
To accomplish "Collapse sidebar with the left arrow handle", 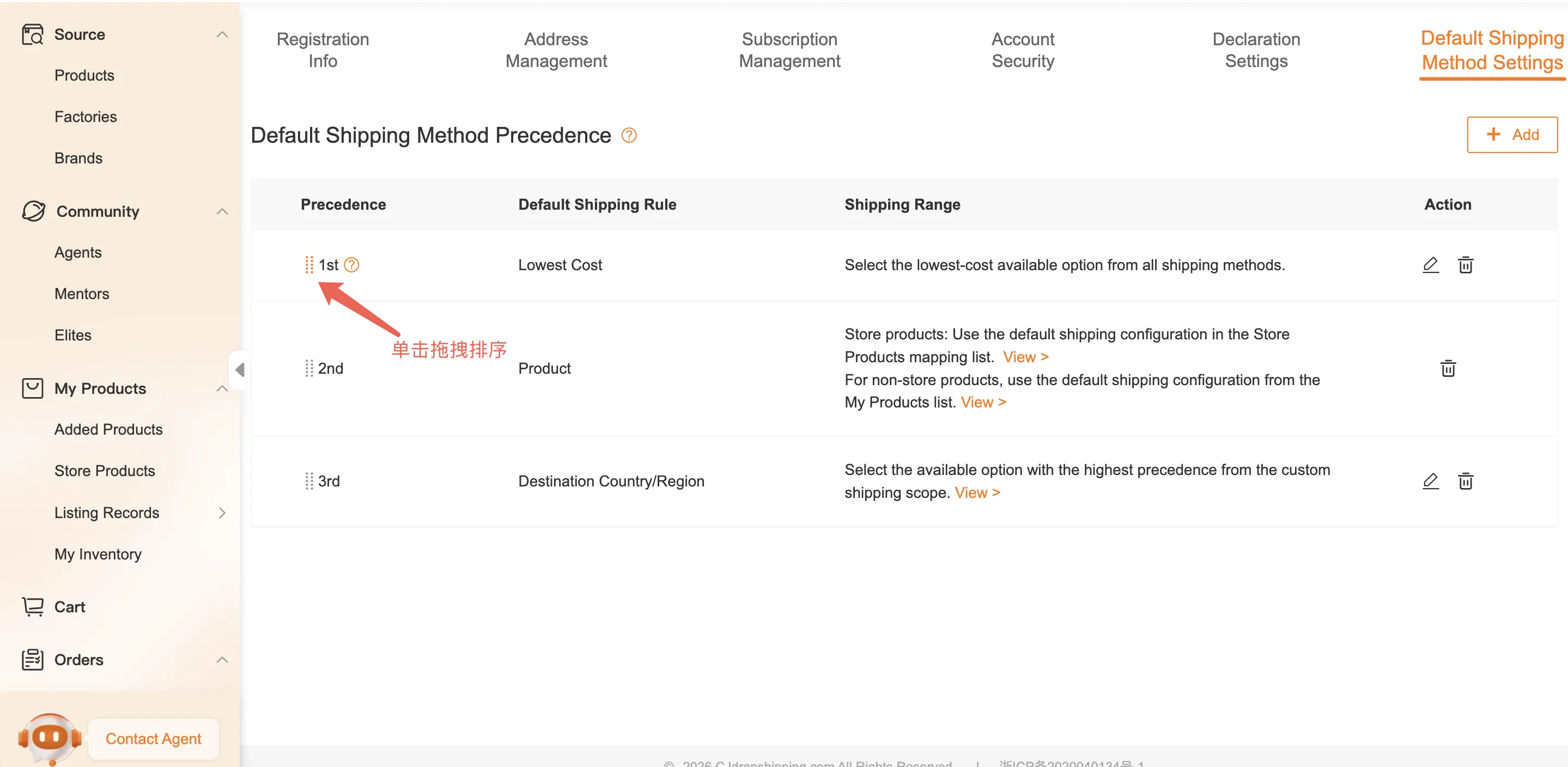I will (x=240, y=369).
